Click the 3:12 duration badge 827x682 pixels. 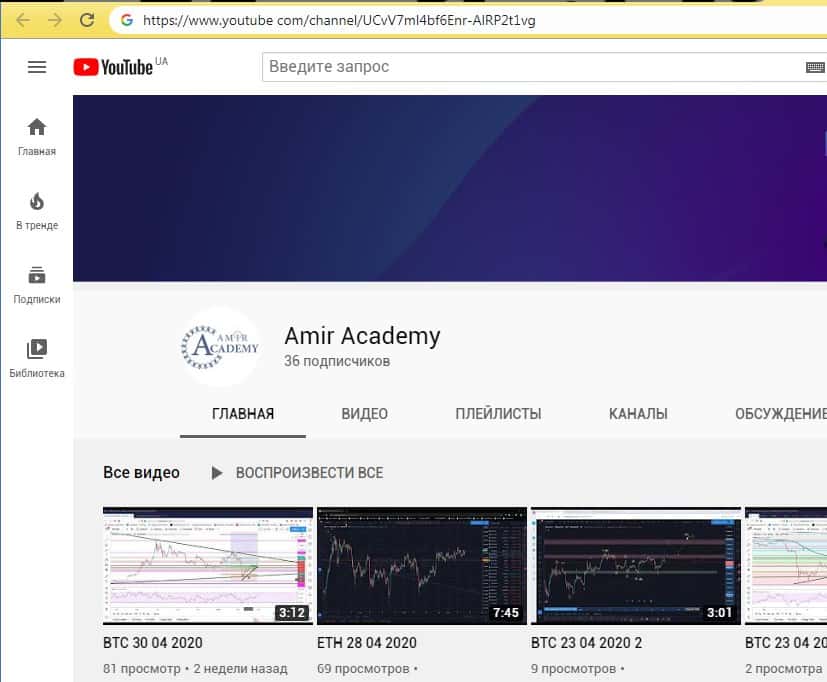[292, 613]
